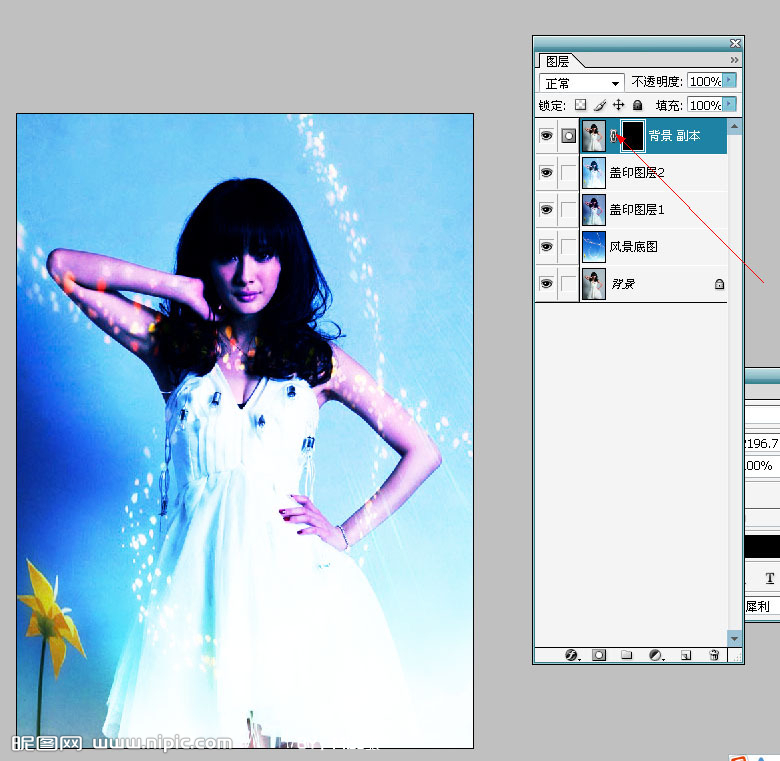This screenshot has height=761, width=780.
Task: Switch to the 图层 tab
Action: point(557,61)
